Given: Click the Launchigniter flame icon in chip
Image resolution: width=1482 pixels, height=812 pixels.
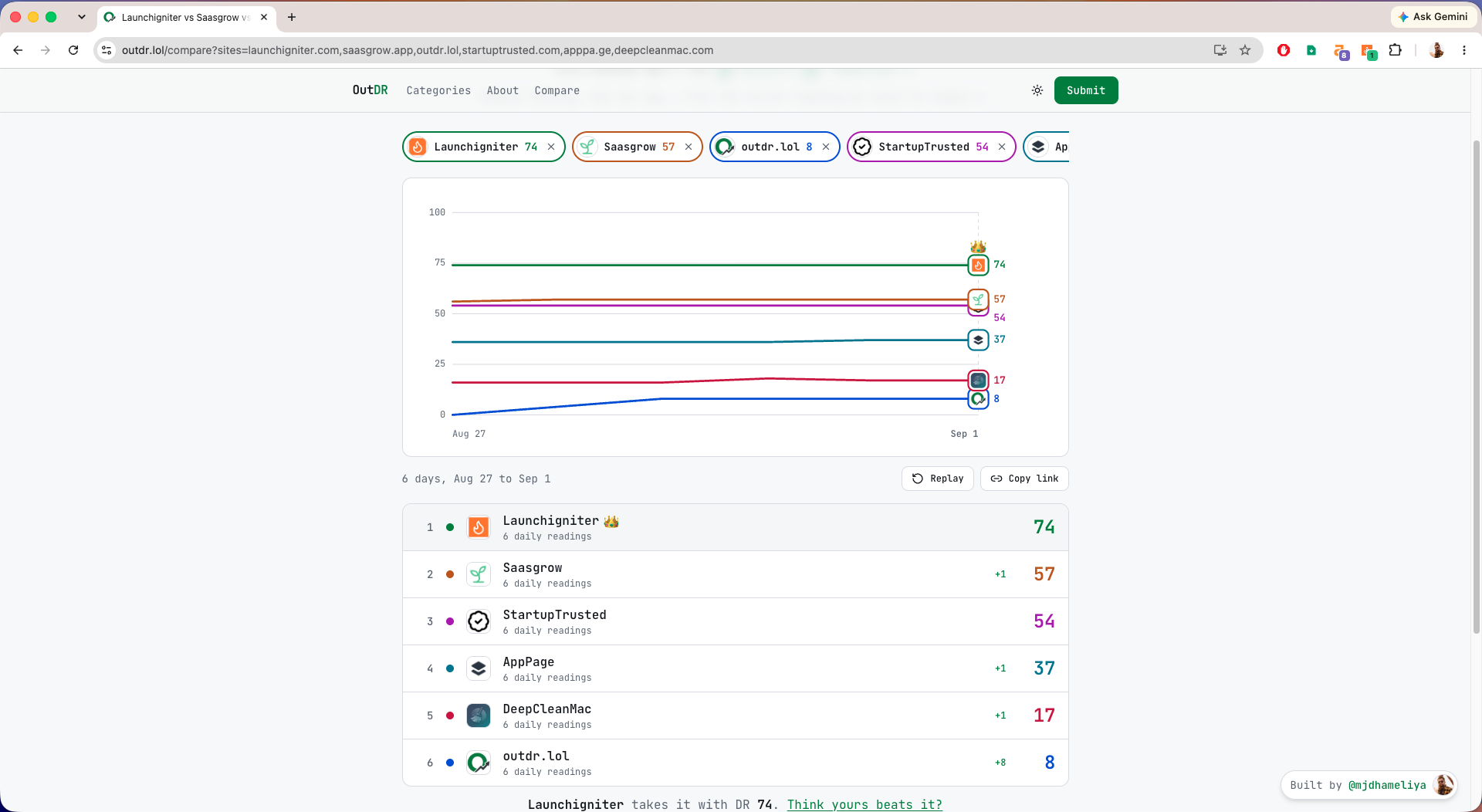Looking at the screenshot, I should click(x=418, y=147).
